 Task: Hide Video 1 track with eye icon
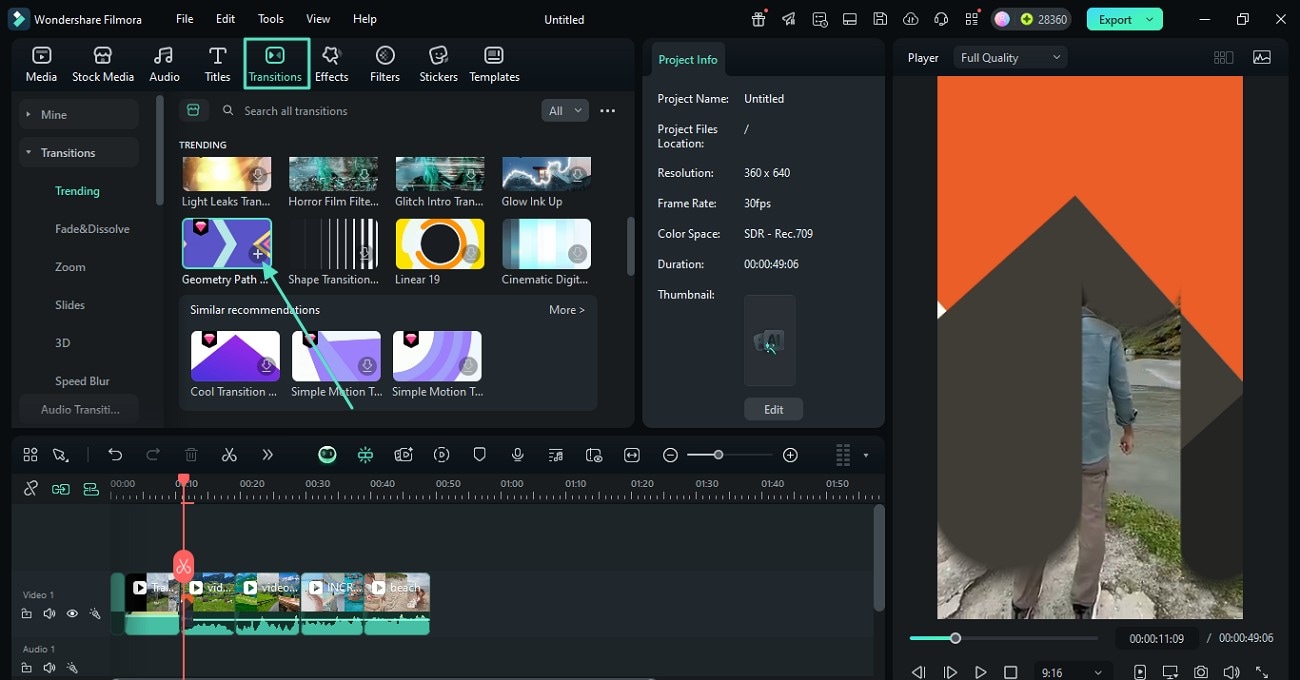[72, 614]
